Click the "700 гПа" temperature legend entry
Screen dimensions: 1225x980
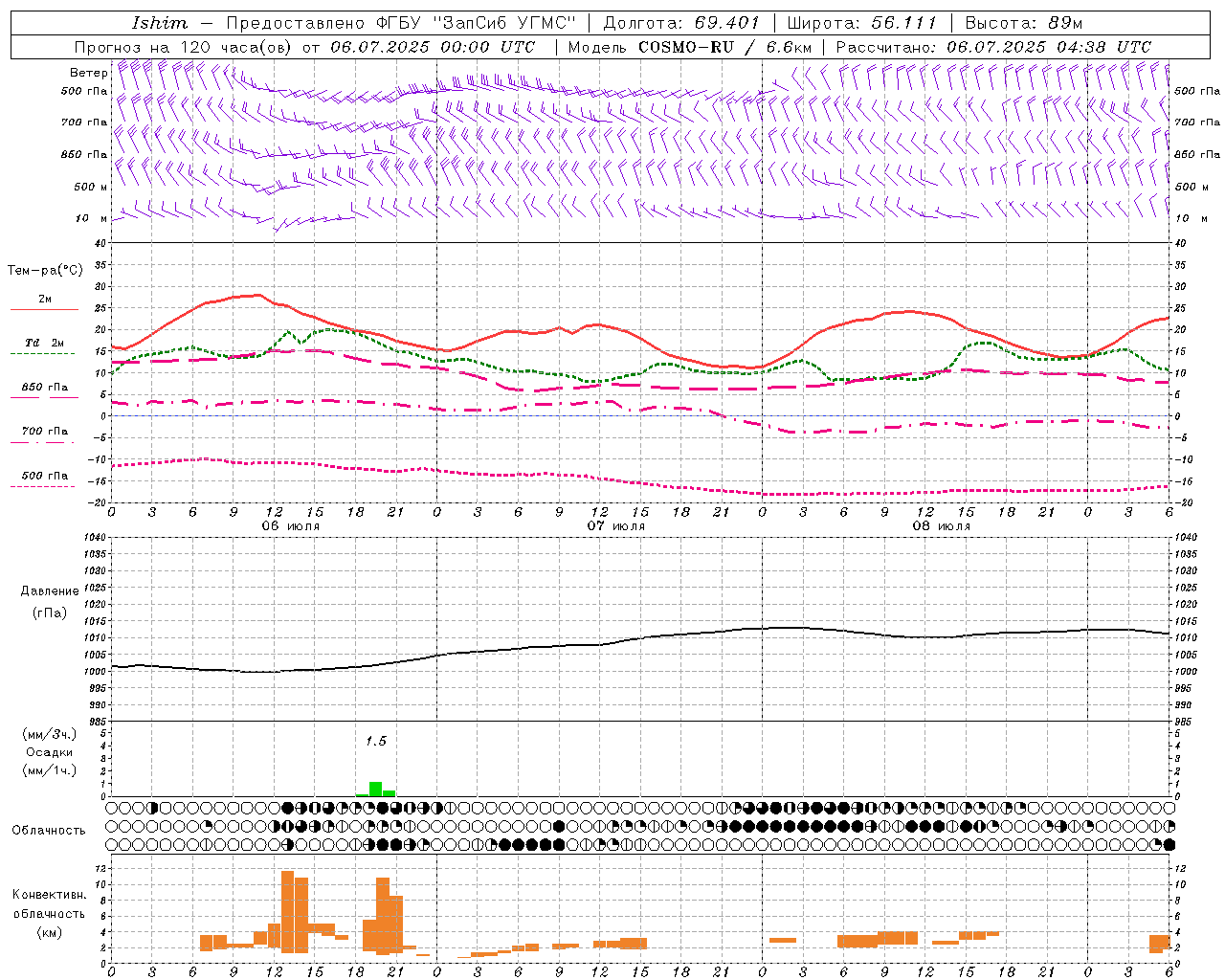tap(45, 432)
